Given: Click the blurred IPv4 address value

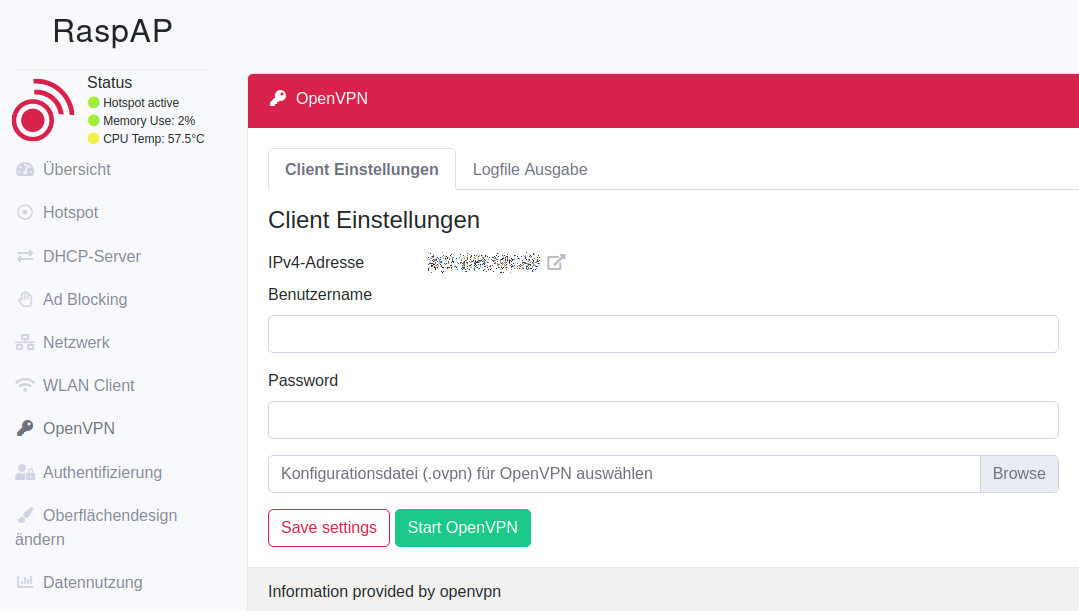Looking at the screenshot, I should [x=484, y=262].
